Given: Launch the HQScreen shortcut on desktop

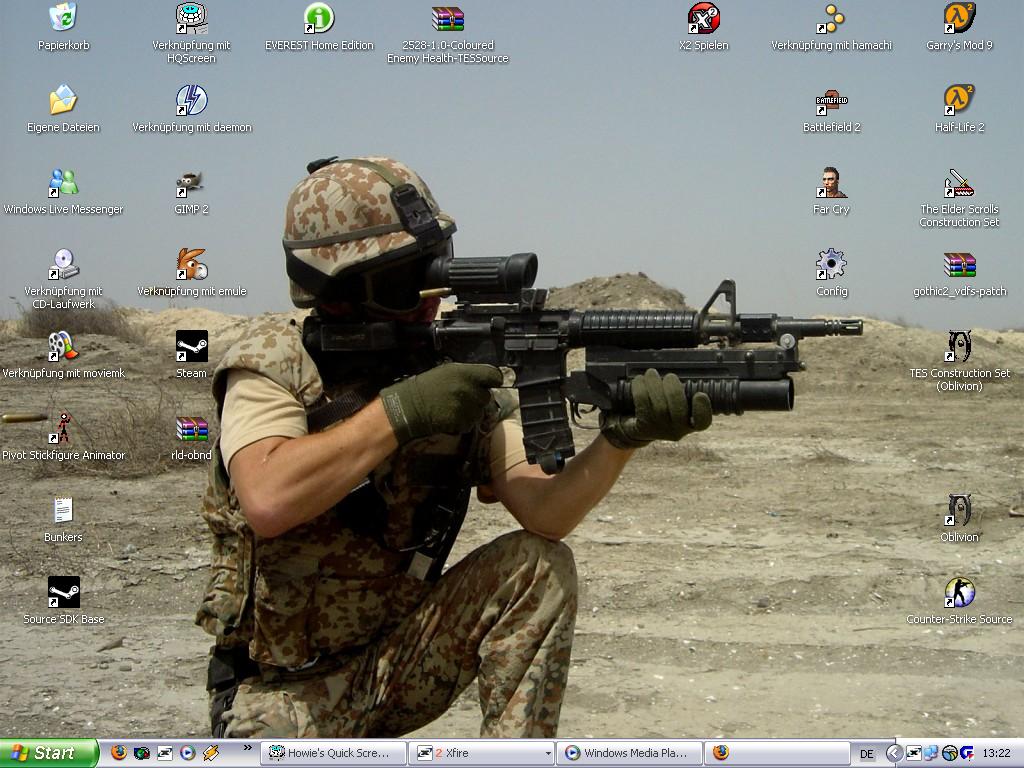Looking at the screenshot, I should (191, 18).
